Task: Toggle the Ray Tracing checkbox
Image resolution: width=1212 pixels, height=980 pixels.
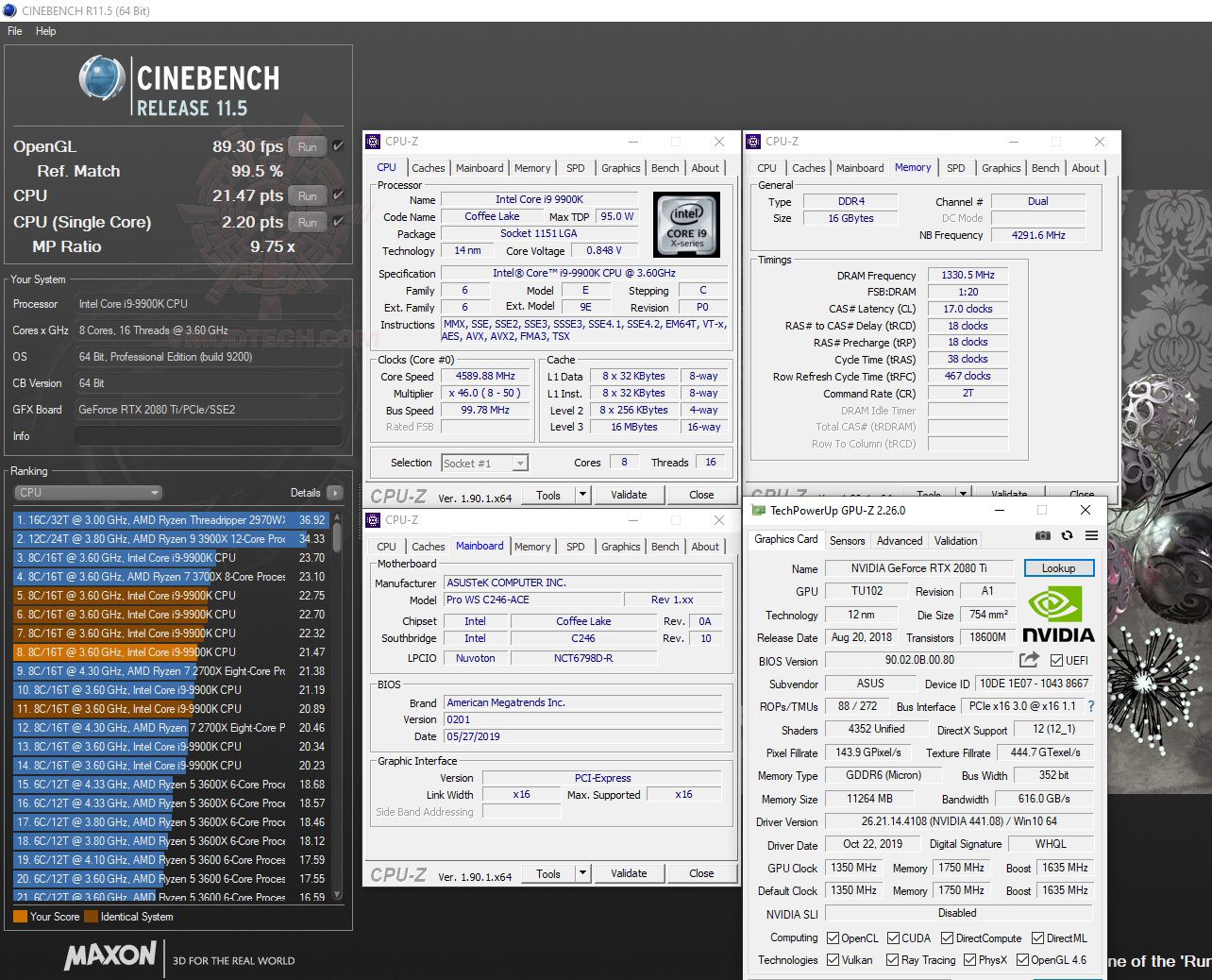Action: tap(893, 959)
